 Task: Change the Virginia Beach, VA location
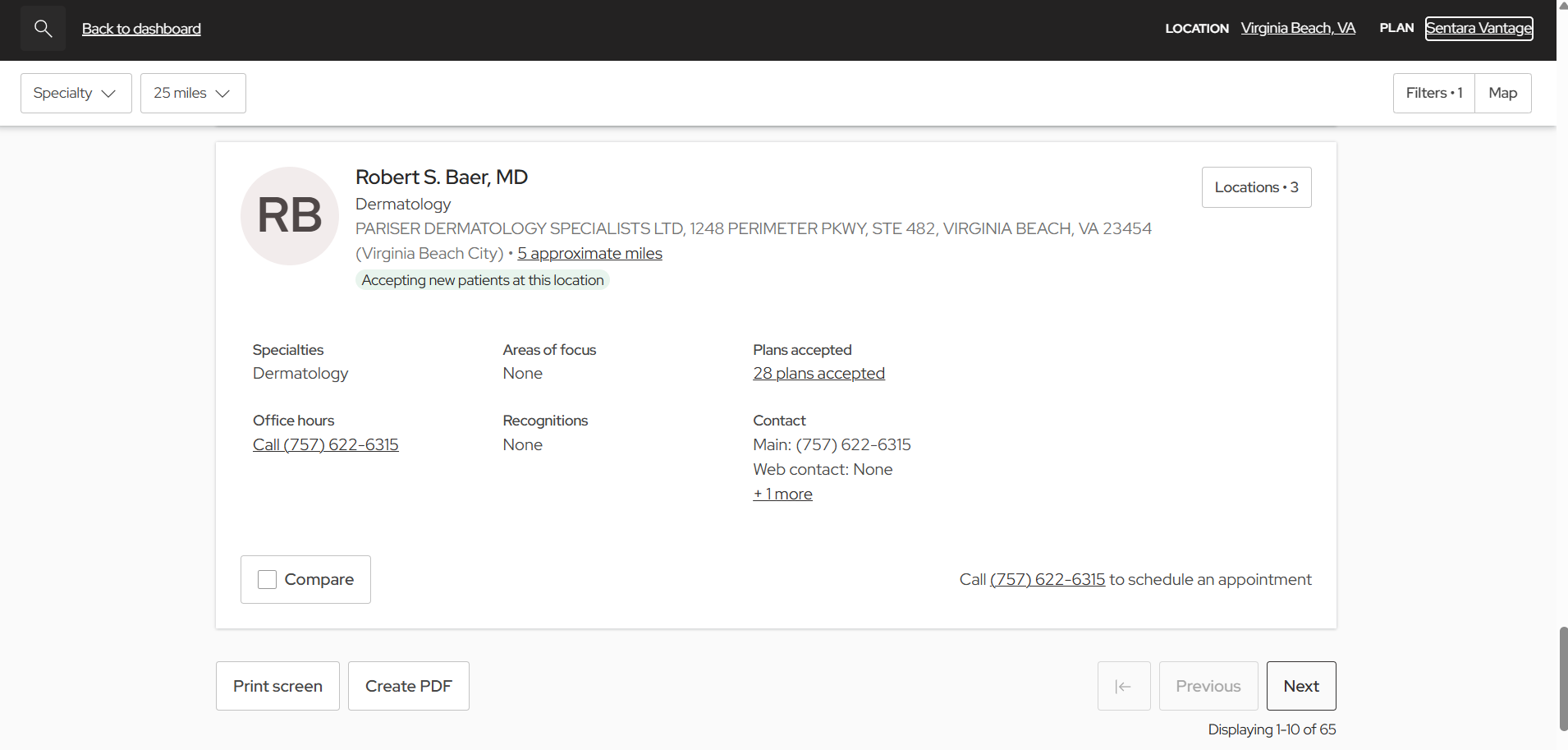pos(1297,27)
